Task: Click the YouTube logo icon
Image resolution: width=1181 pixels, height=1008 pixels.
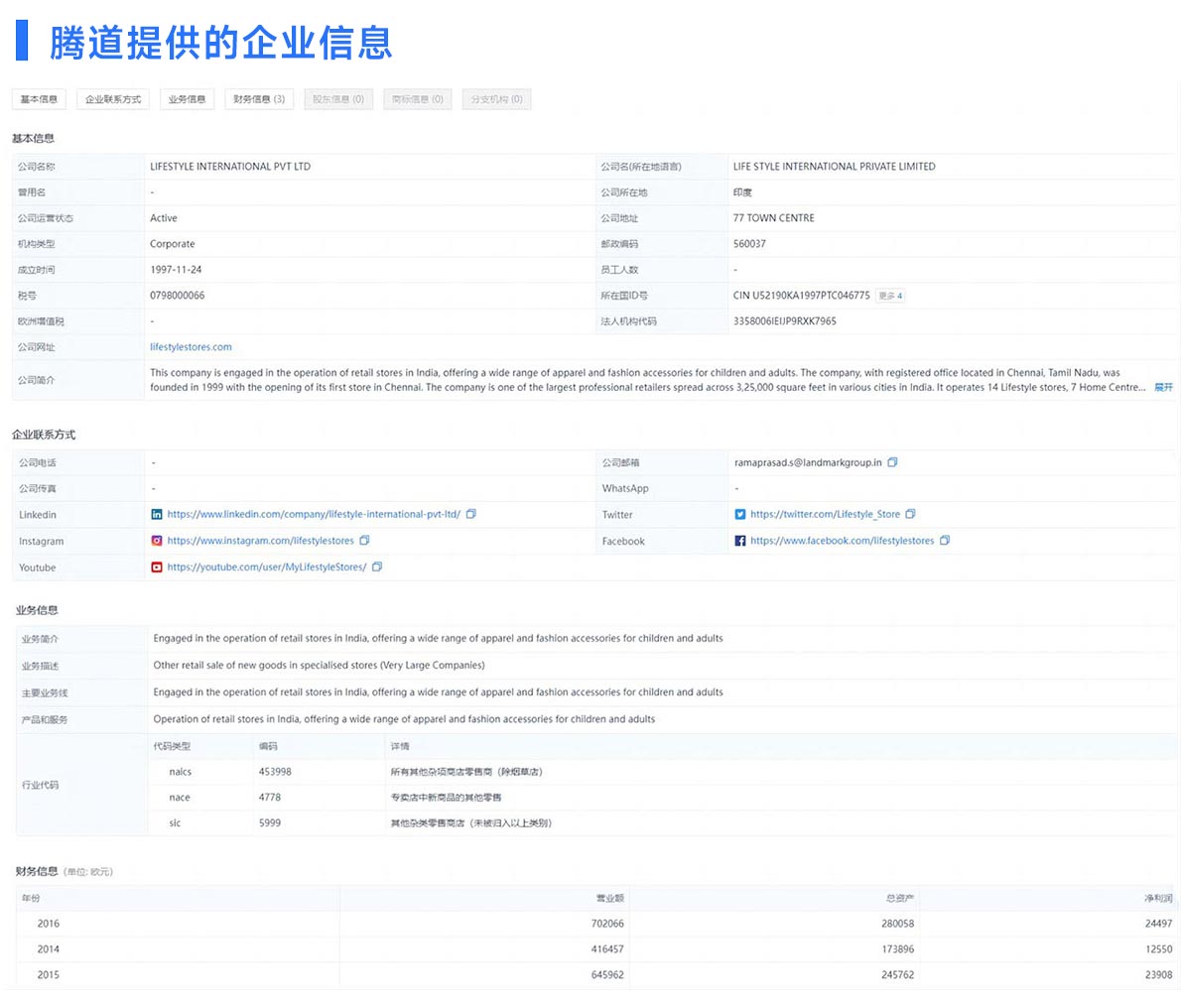Action: [x=157, y=567]
